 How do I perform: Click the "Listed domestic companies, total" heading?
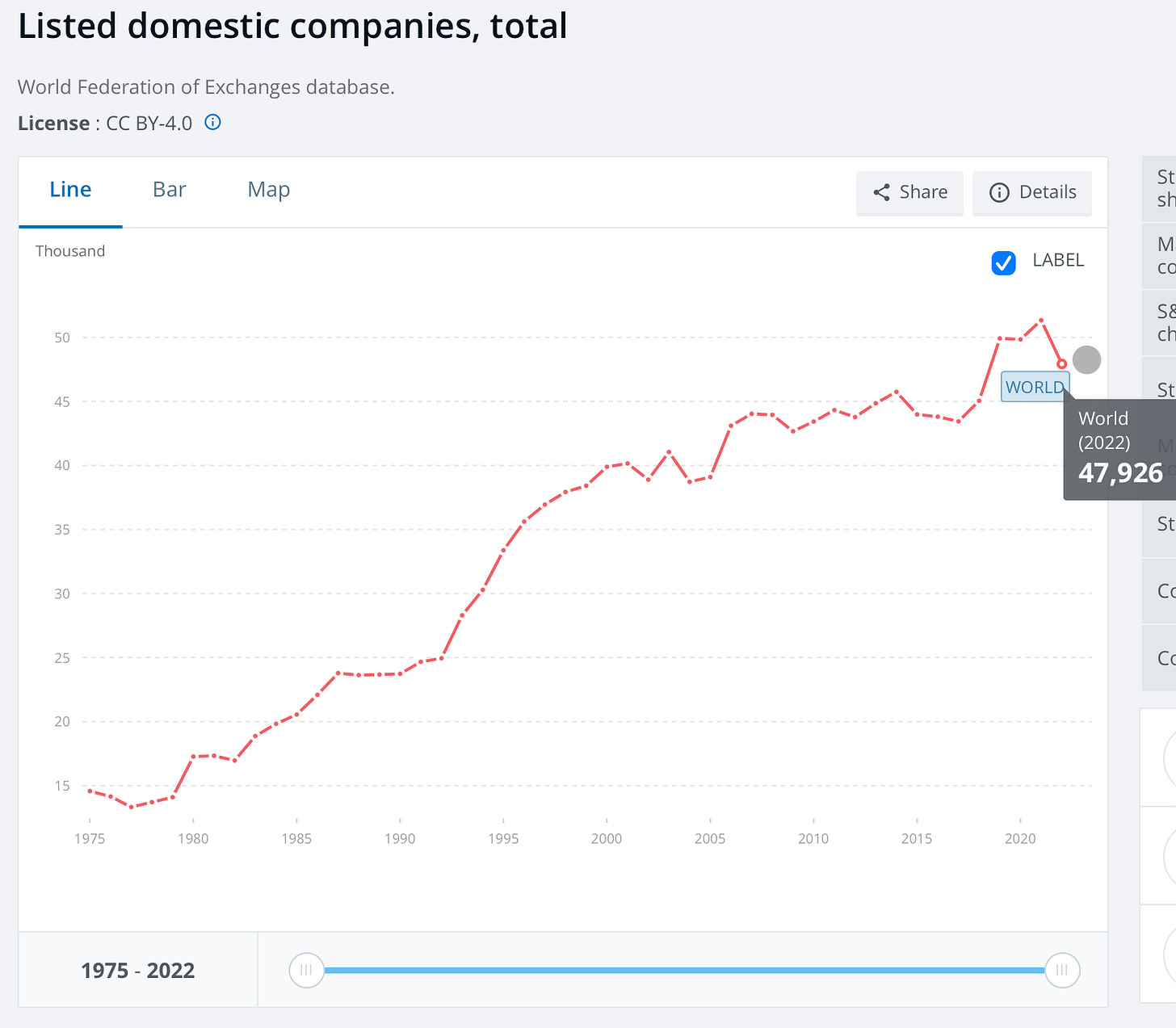(x=292, y=26)
